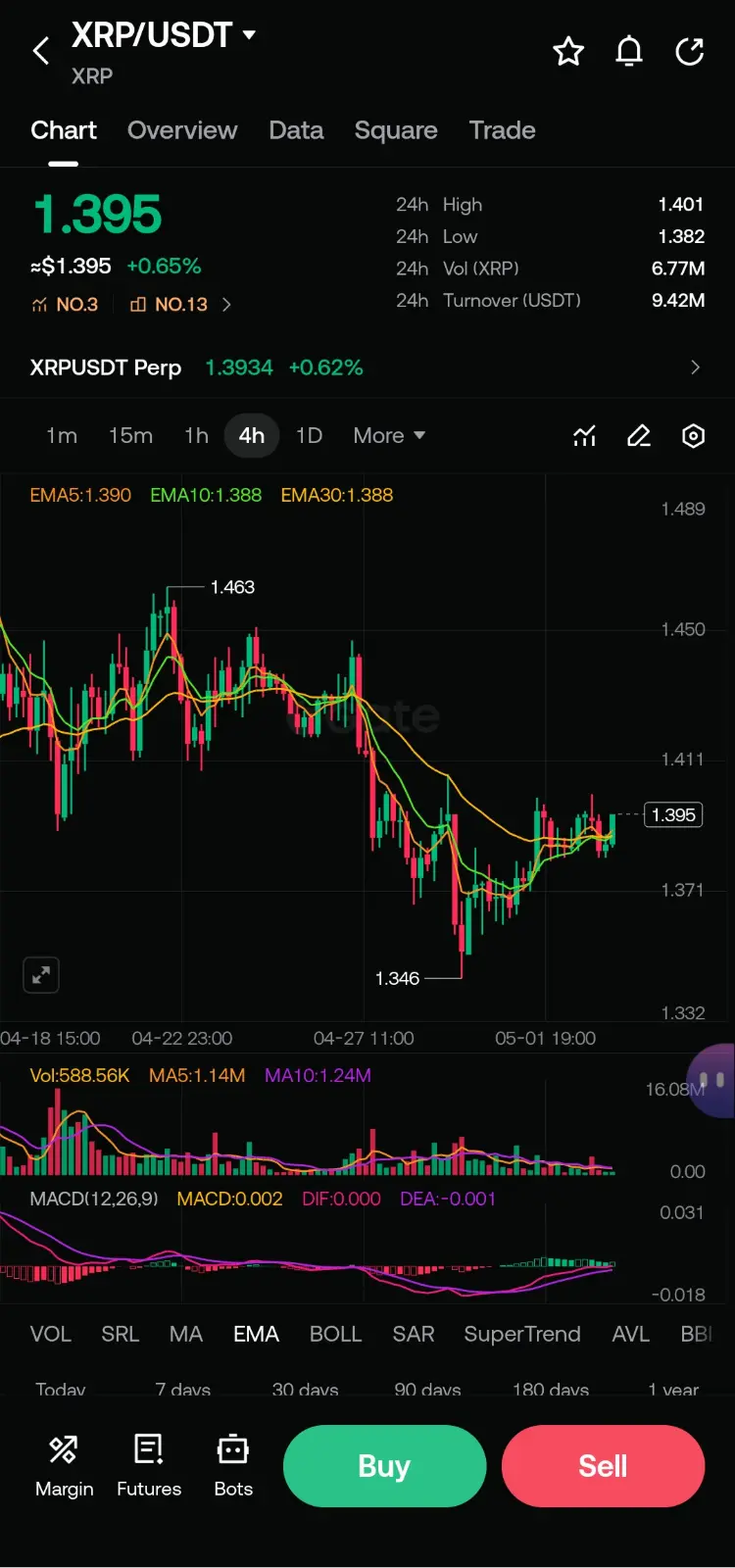
Task: Select the 15m timeframe
Action: pos(130,436)
